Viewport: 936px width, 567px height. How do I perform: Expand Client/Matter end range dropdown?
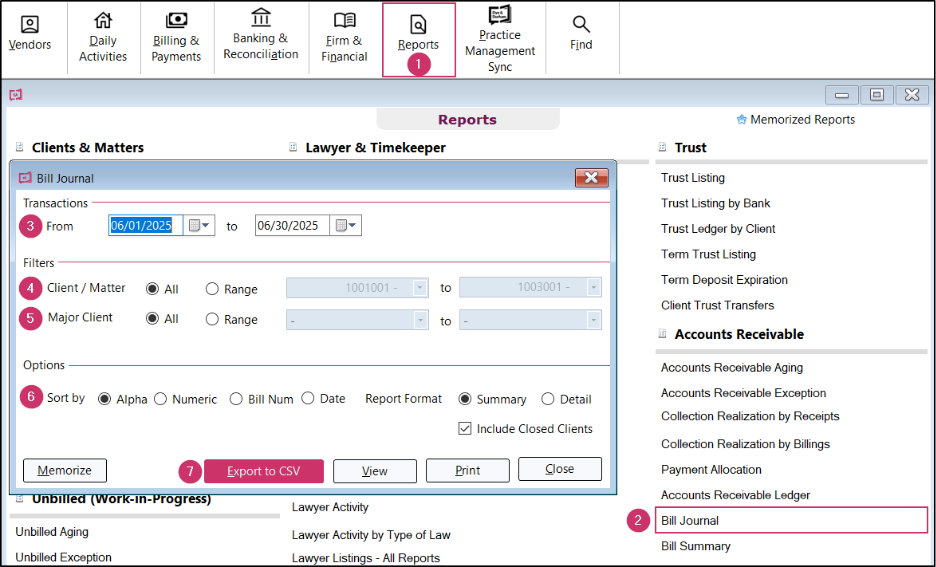(593, 288)
